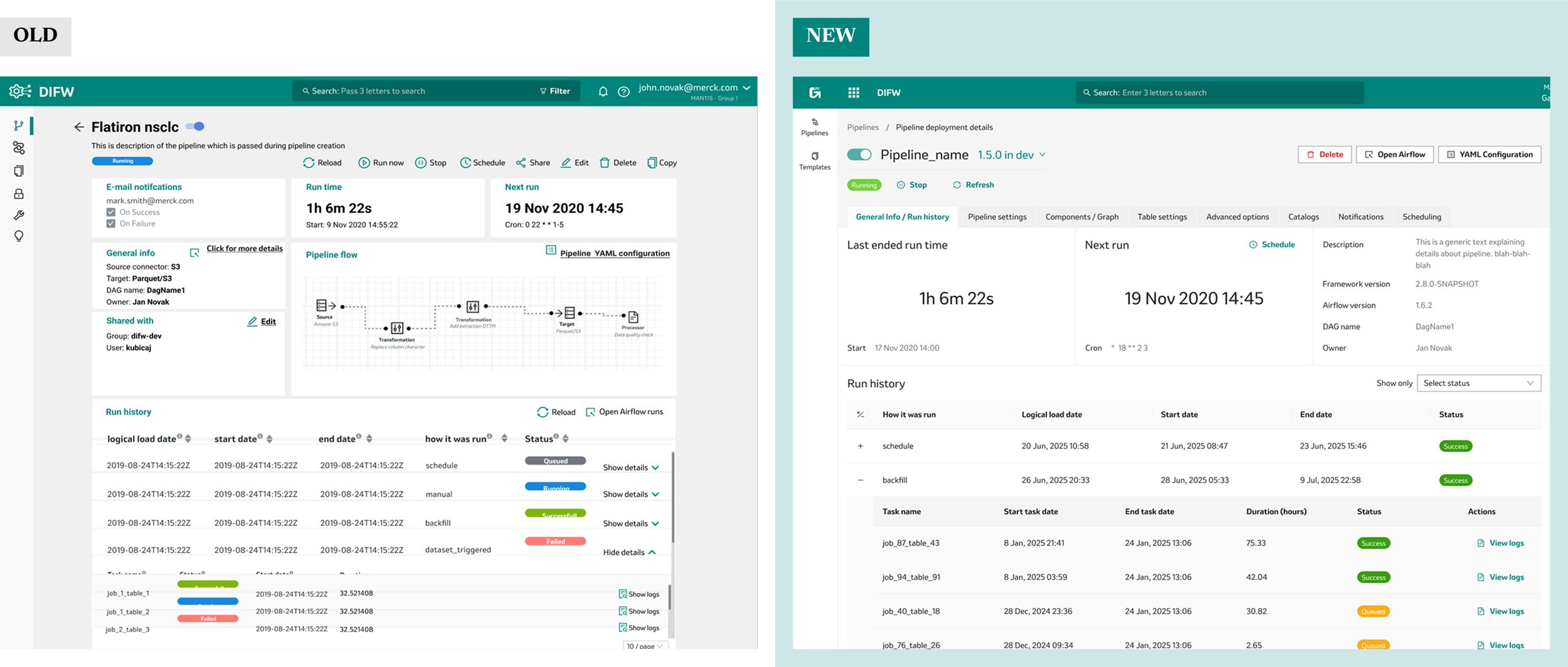This screenshot has height=667, width=1568.
Task: Select the lock icon in the old sidebar
Action: (x=19, y=194)
